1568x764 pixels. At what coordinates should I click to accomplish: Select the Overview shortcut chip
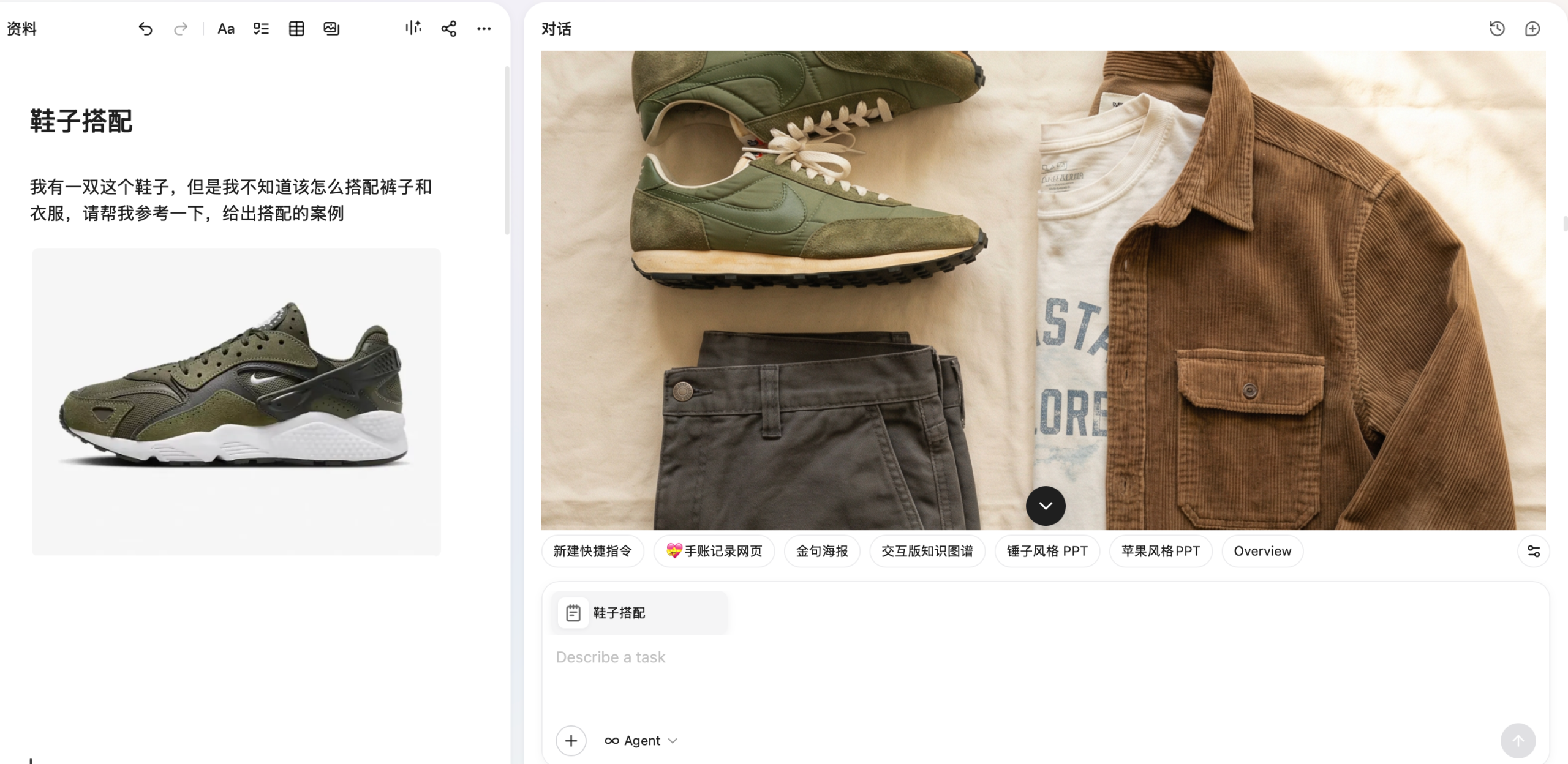tap(1262, 551)
